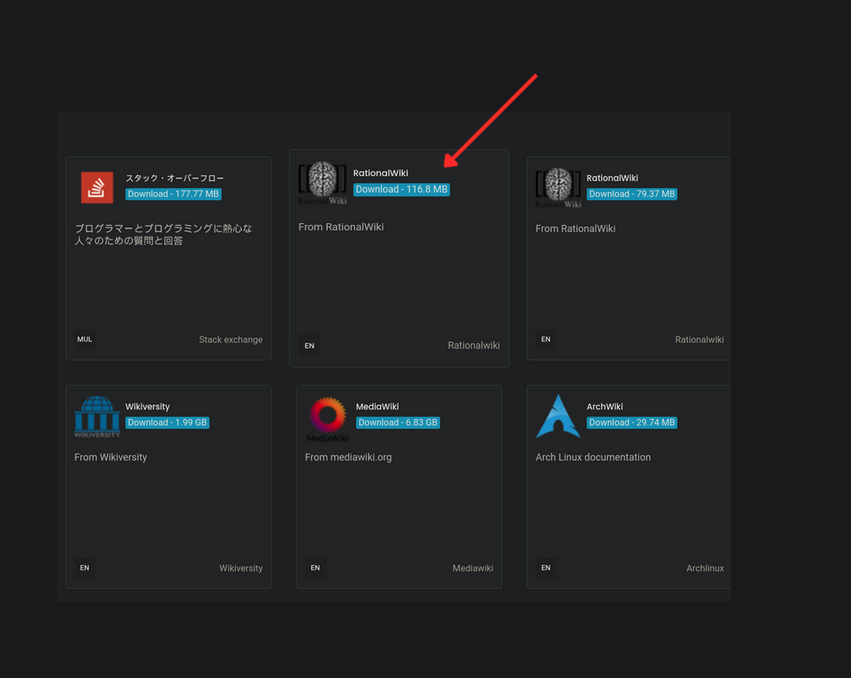The width and height of the screenshot is (851, 678).
Task: Open the Wikiversity title link
Action: 148,407
